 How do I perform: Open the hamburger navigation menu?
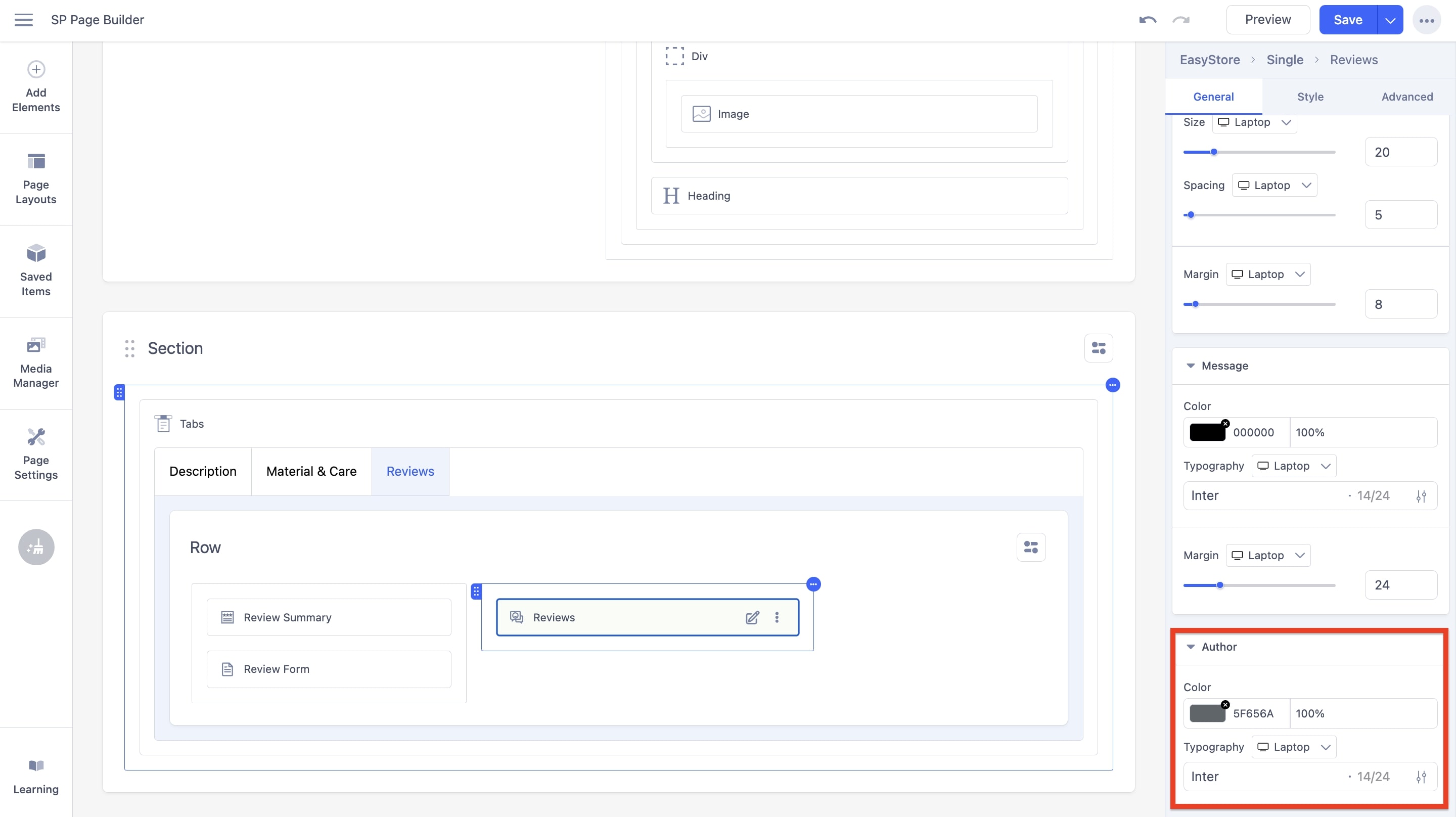(24, 19)
